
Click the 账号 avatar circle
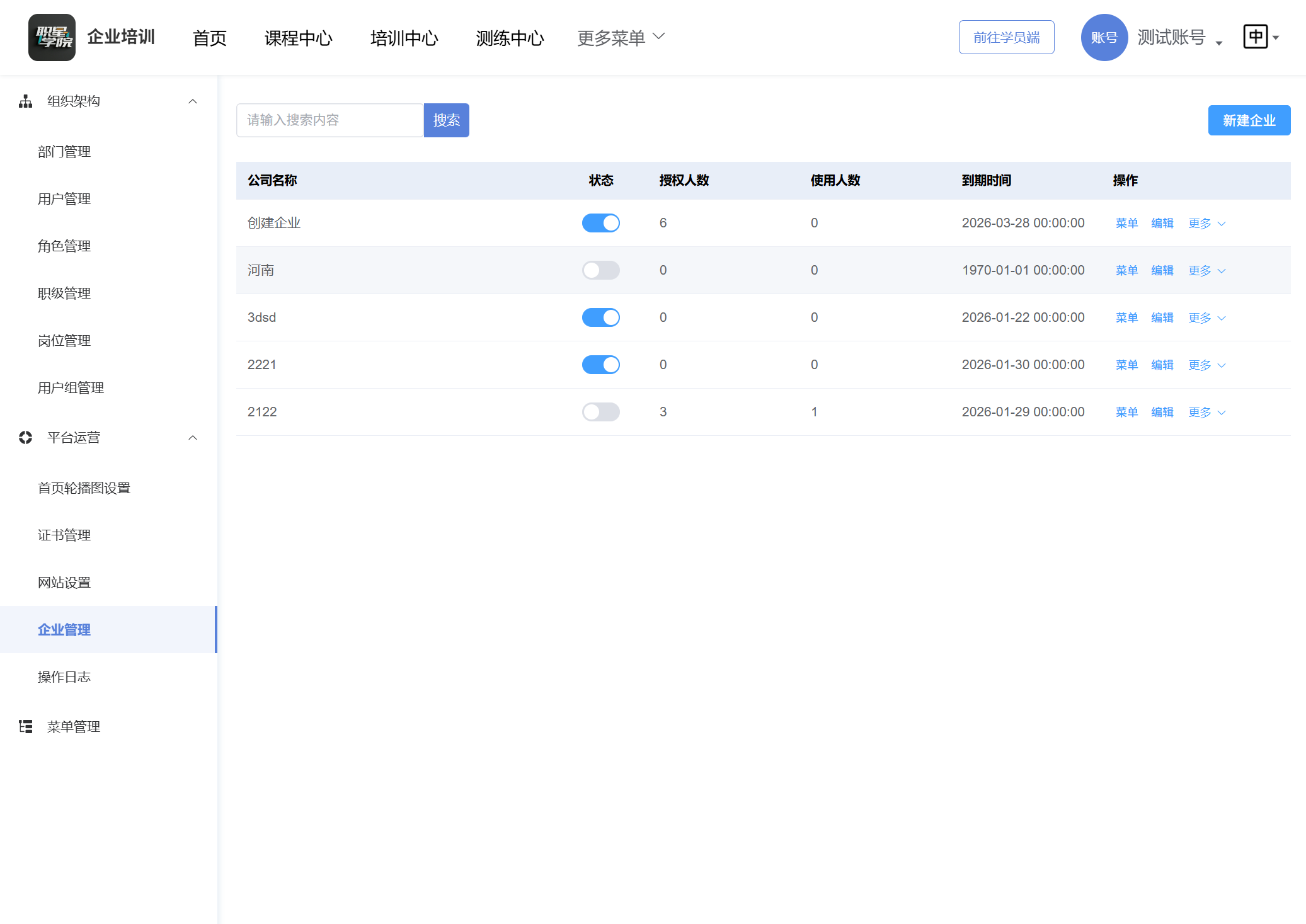1104,37
